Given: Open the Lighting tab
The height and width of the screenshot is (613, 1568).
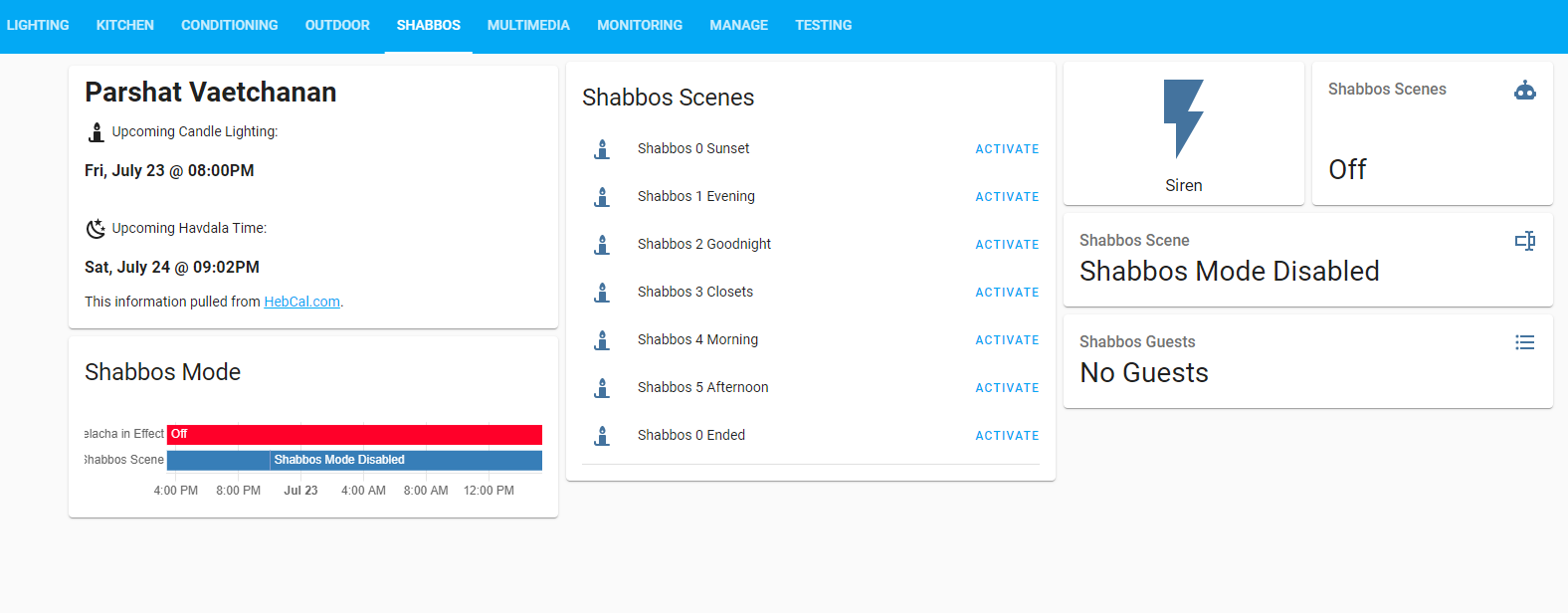Looking at the screenshot, I should pyautogui.click(x=38, y=25).
